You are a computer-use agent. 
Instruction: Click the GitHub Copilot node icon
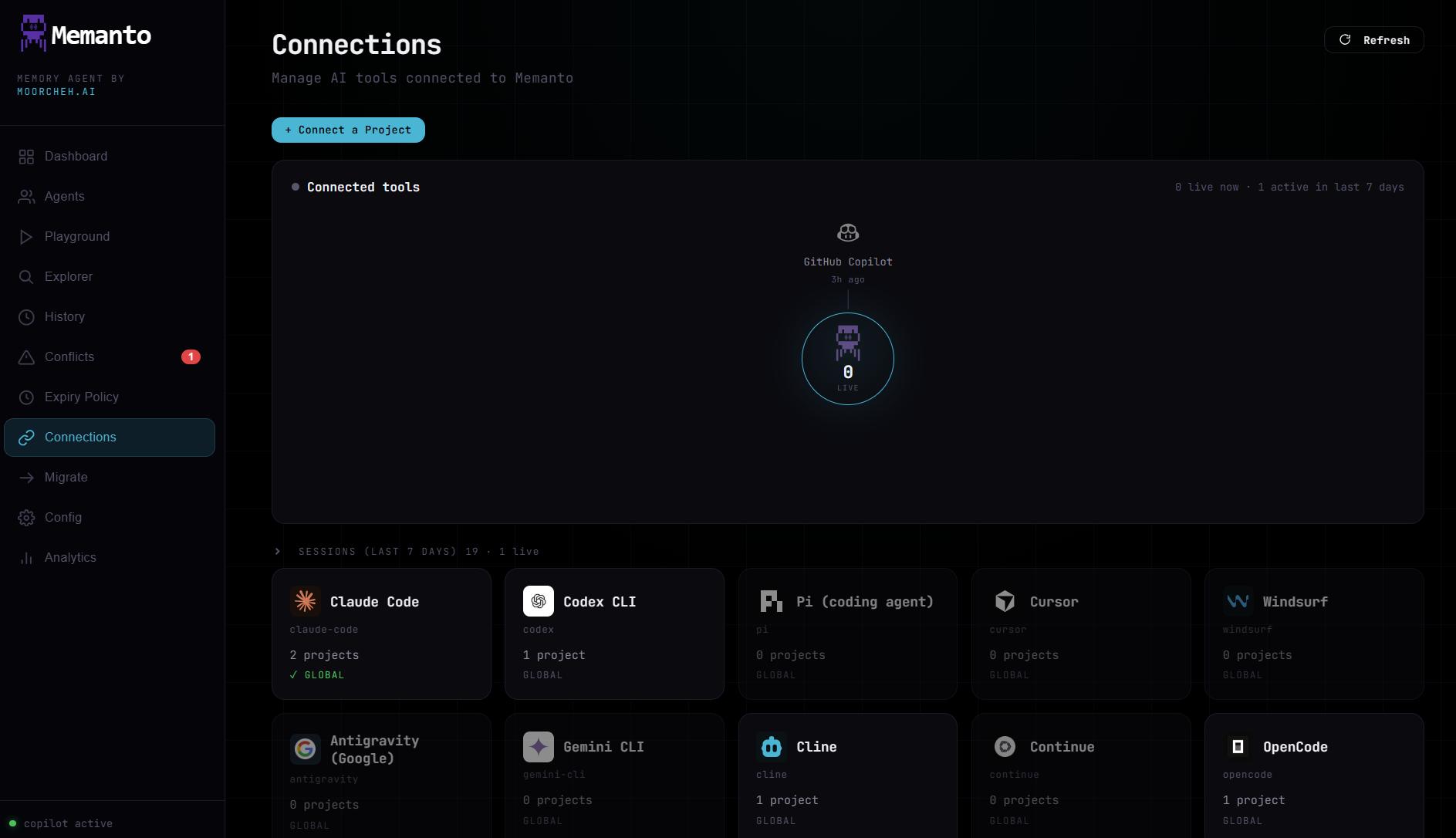pyautogui.click(x=848, y=232)
